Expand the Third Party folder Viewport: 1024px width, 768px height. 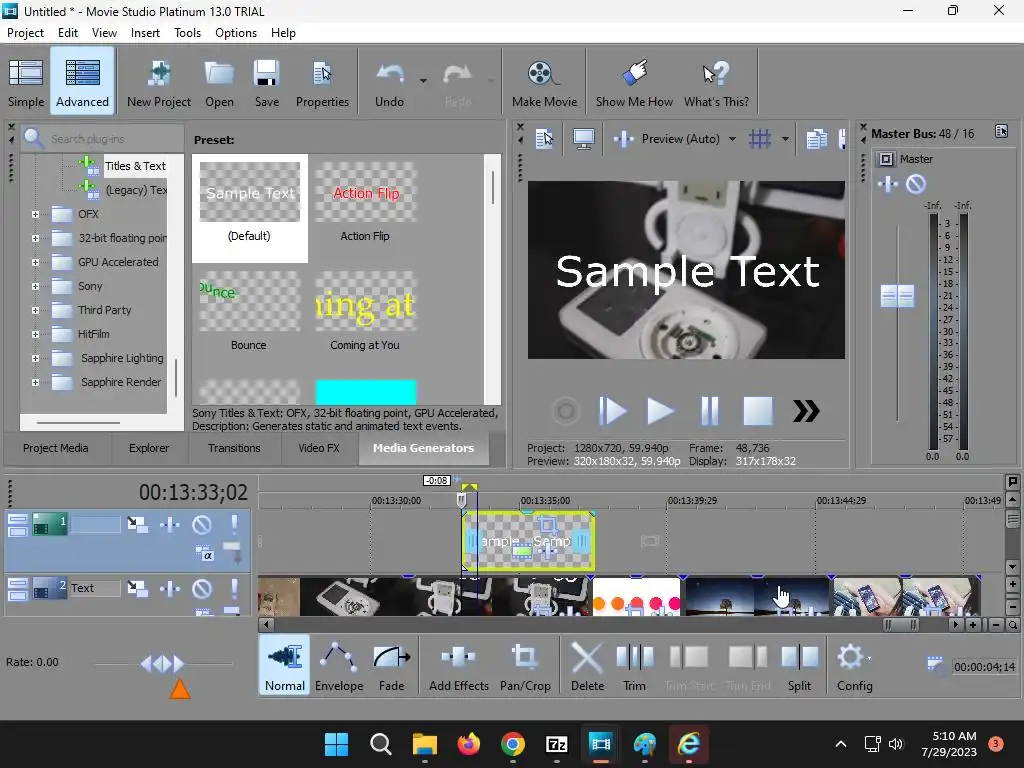click(x=35, y=310)
